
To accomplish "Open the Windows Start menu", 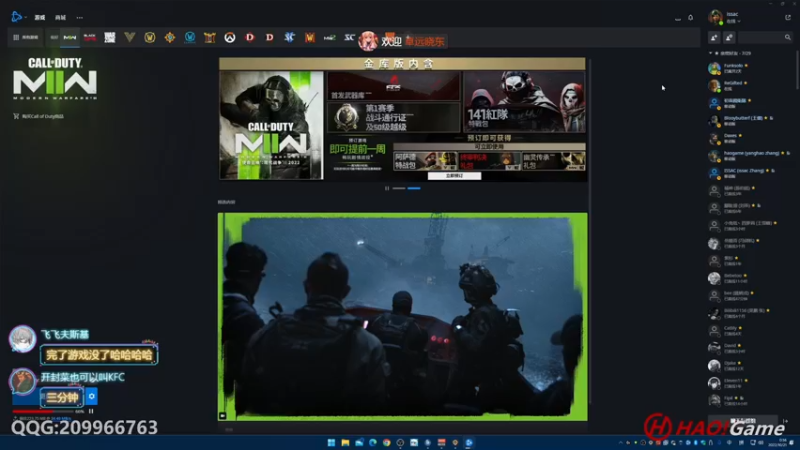I will (x=331, y=442).
